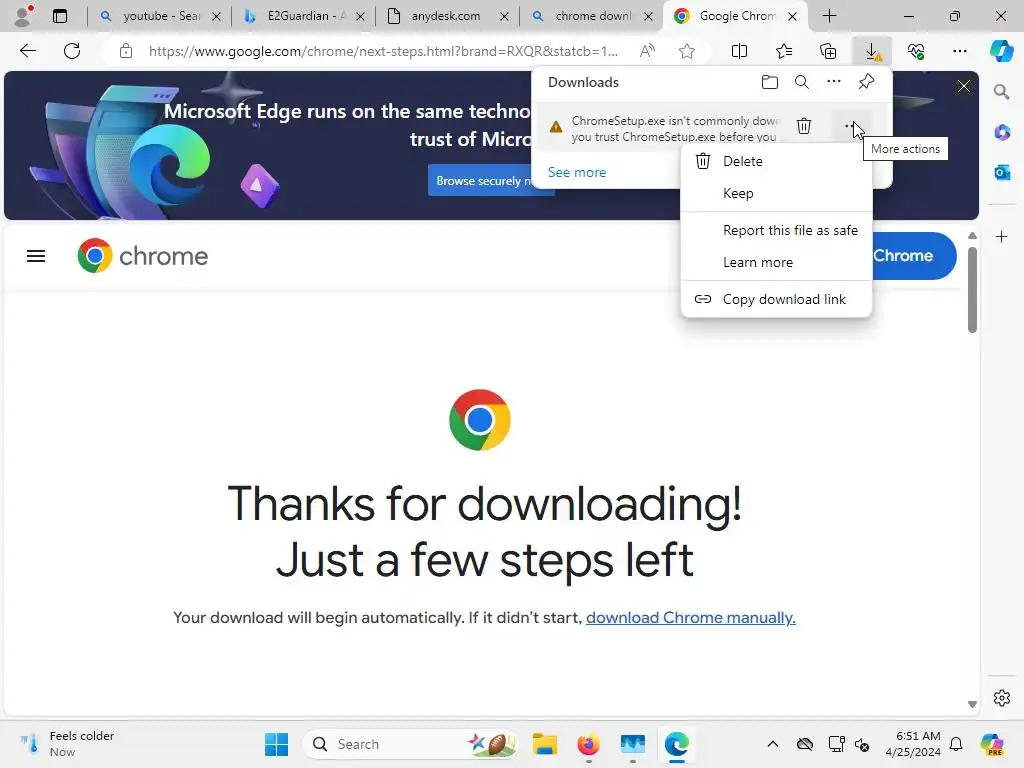The height and width of the screenshot is (768, 1024).
Task: Open Outlook sidebar icon
Action: 1002,172
